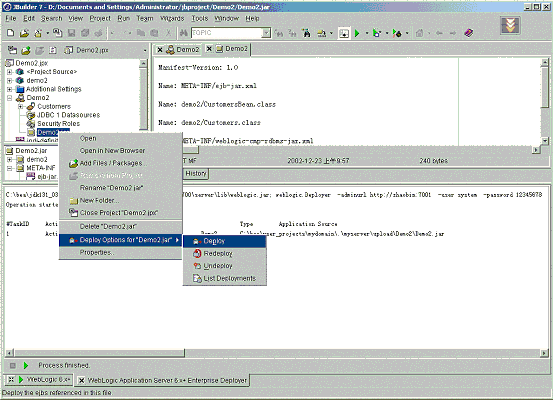Click the Optimize Project toolbar icon

point(397,33)
